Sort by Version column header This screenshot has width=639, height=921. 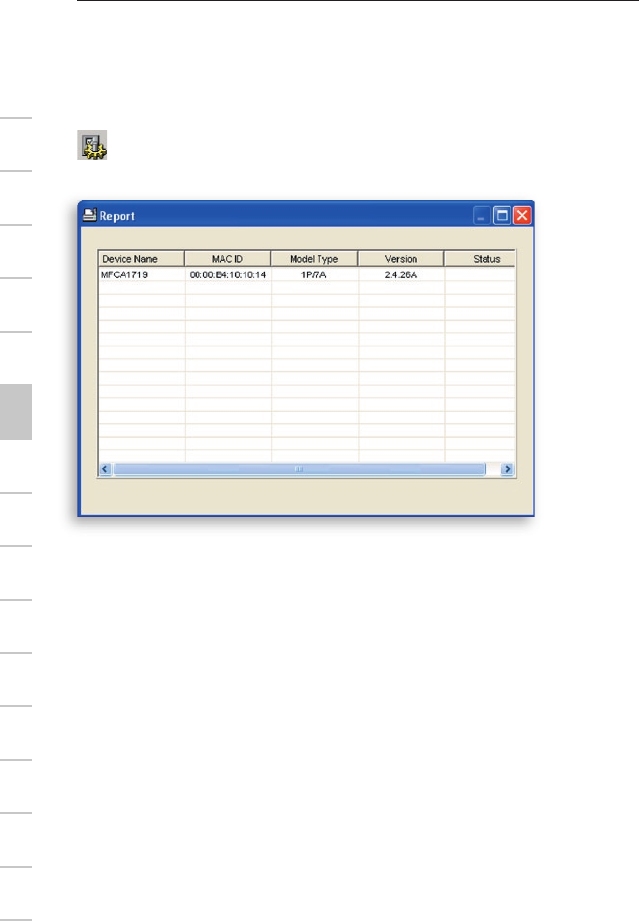[x=401, y=258]
